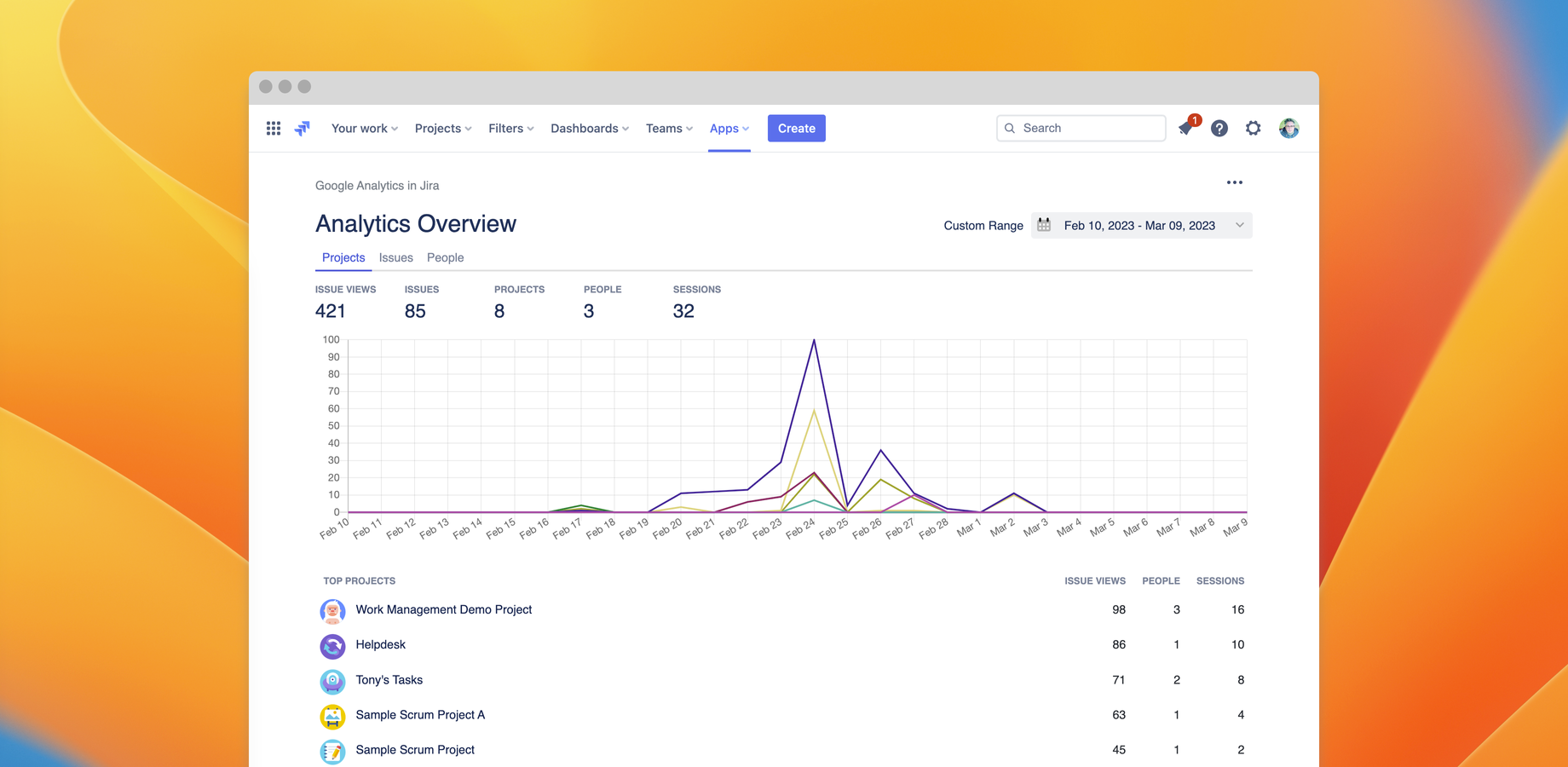Viewport: 1568px width, 767px height.
Task: Click the Analytics Overview heading
Action: click(416, 223)
